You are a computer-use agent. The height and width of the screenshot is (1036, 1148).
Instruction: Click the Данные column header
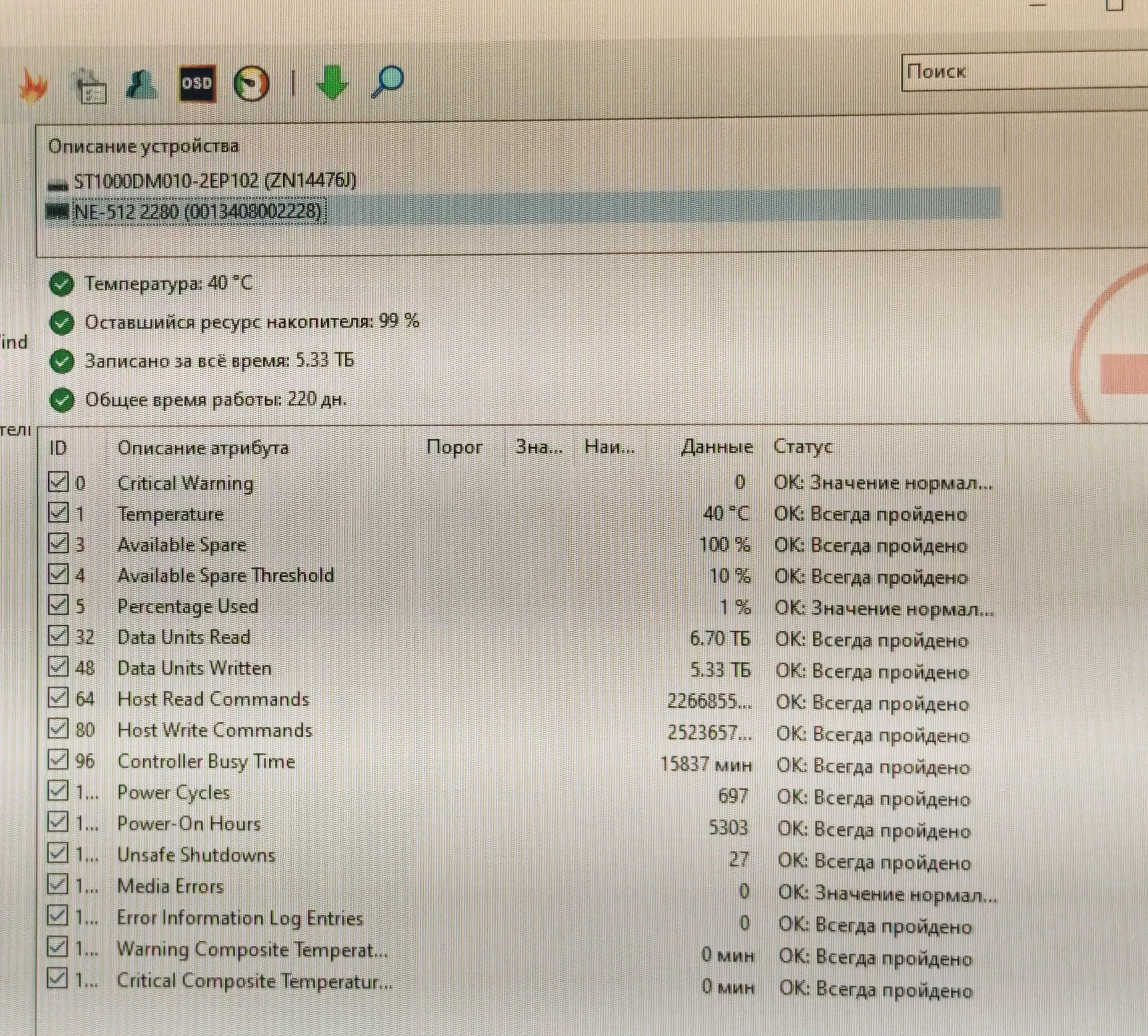click(x=716, y=447)
